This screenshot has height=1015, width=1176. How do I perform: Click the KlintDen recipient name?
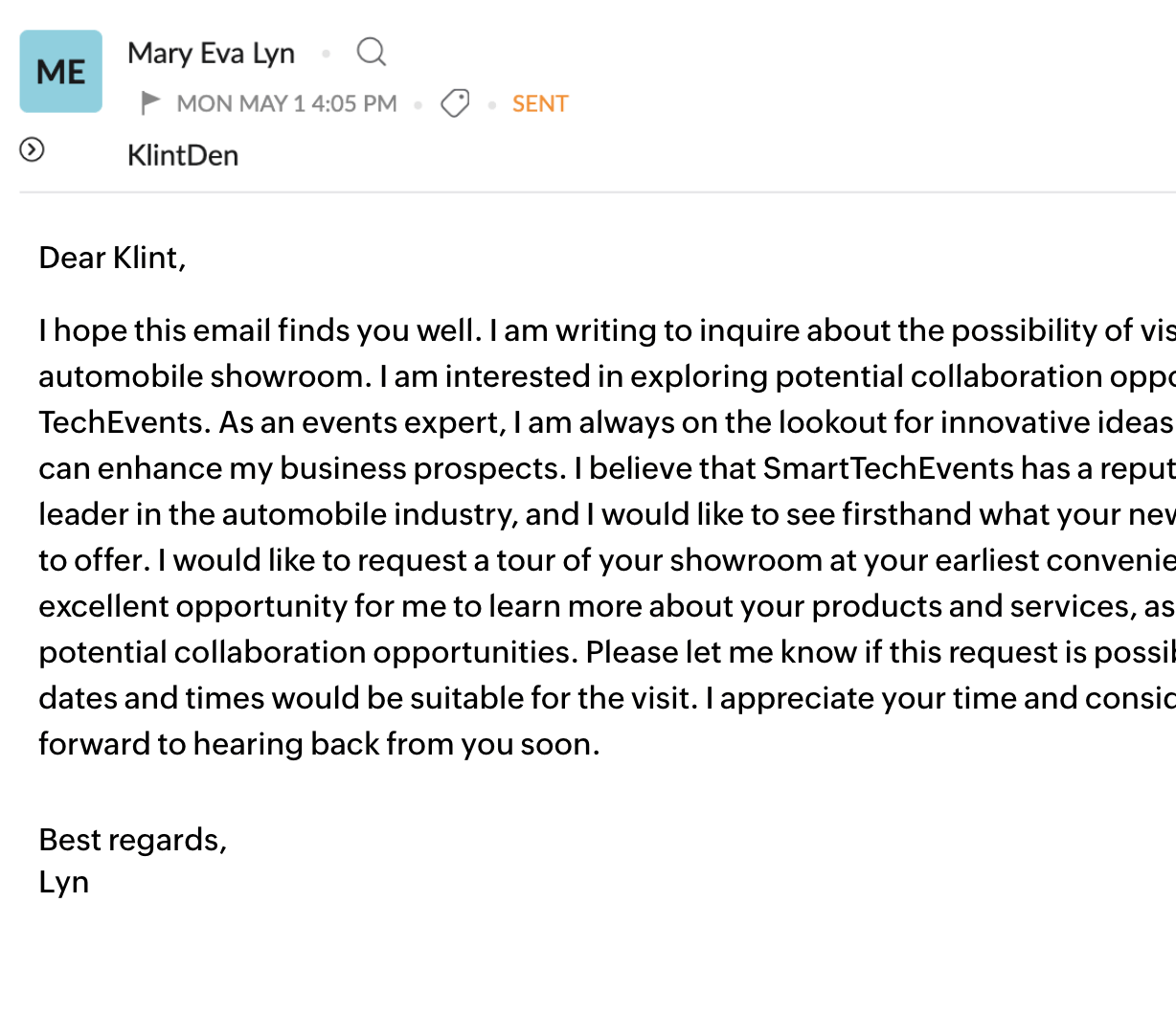(x=183, y=155)
